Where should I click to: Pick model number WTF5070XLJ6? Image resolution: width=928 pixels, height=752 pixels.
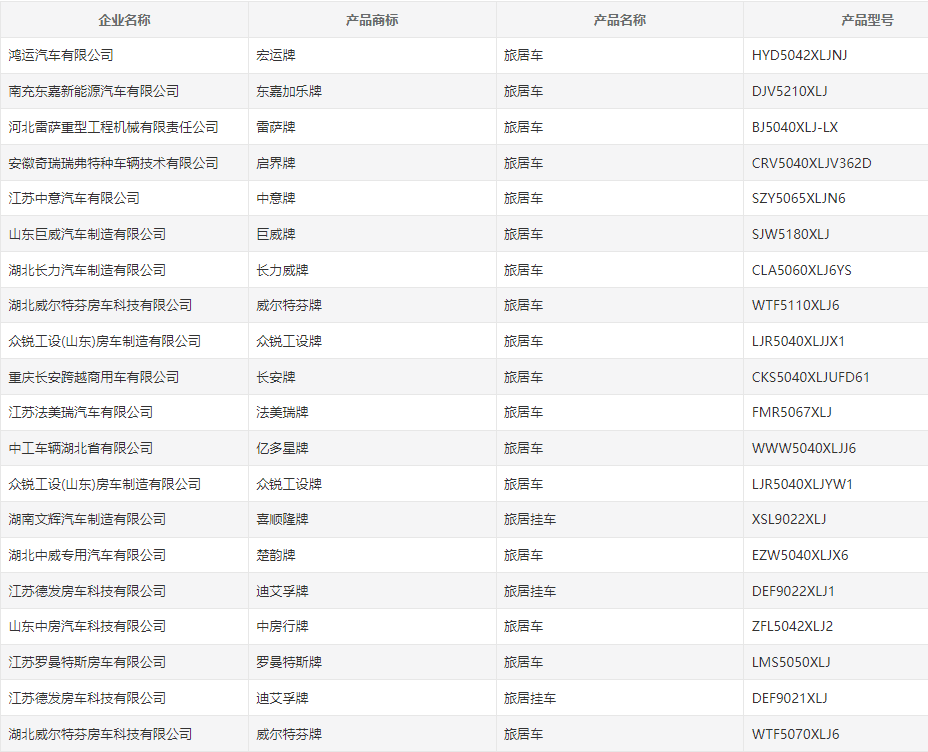pos(795,735)
